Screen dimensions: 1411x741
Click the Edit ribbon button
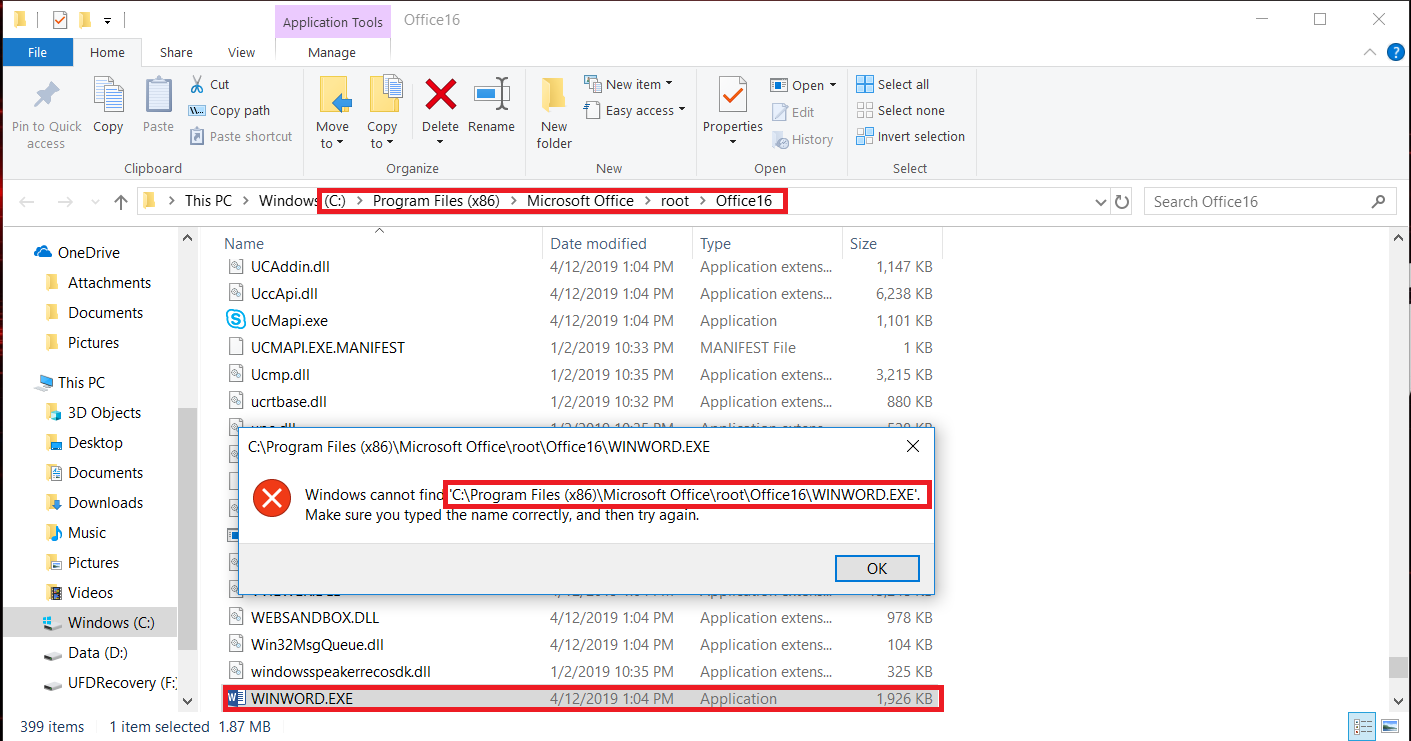coord(793,112)
